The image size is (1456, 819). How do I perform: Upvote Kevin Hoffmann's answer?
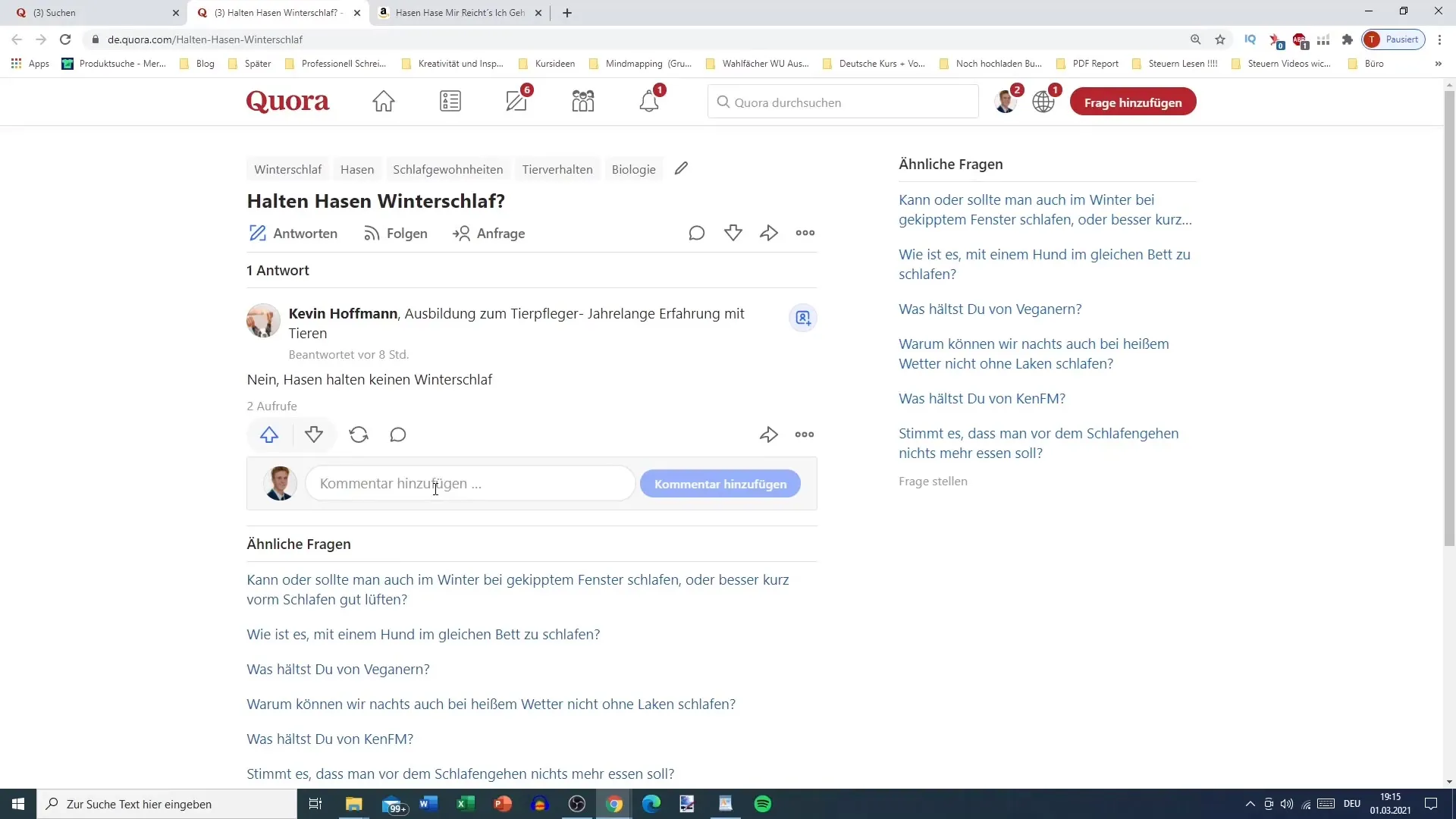tap(269, 435)
